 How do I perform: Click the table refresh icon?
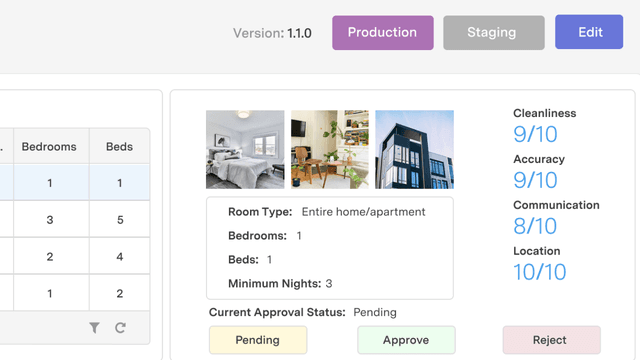(x=120, y=328)
